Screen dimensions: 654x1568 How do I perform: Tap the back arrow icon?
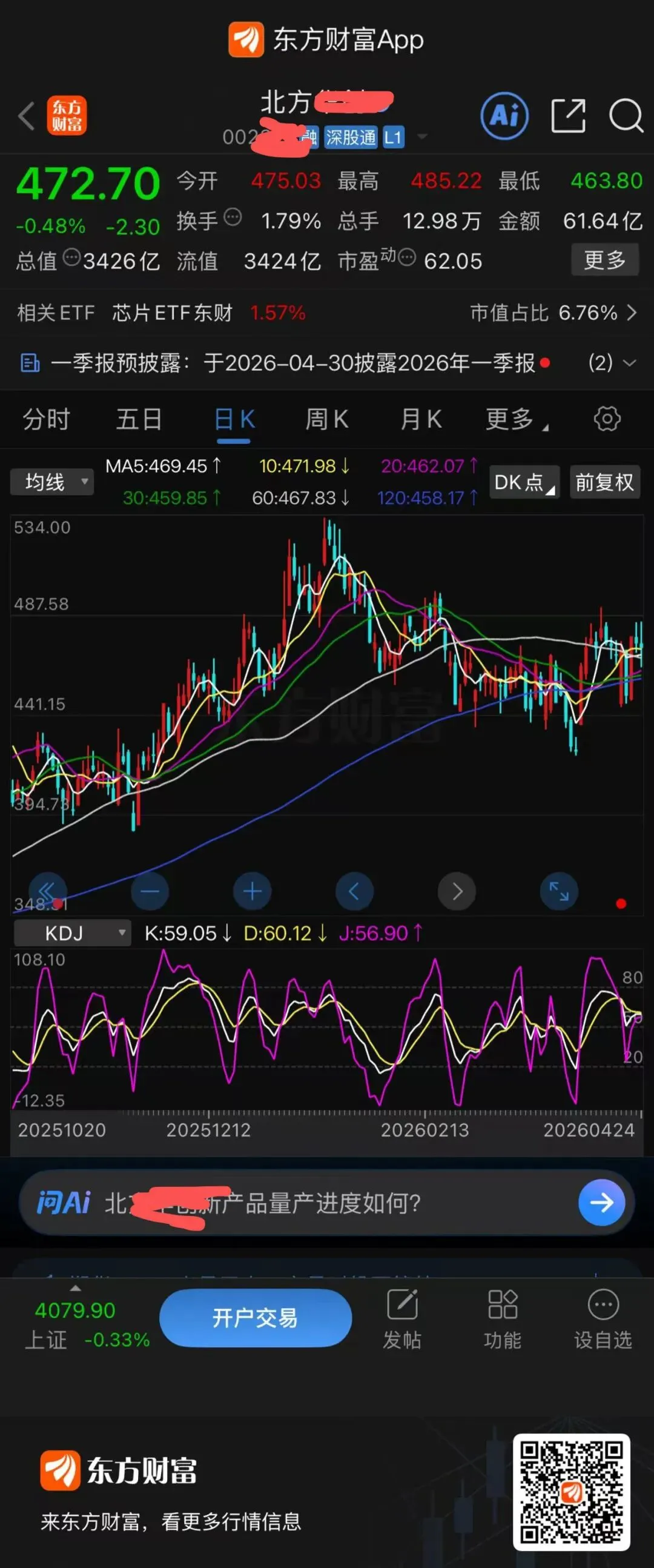coord(26,116)
